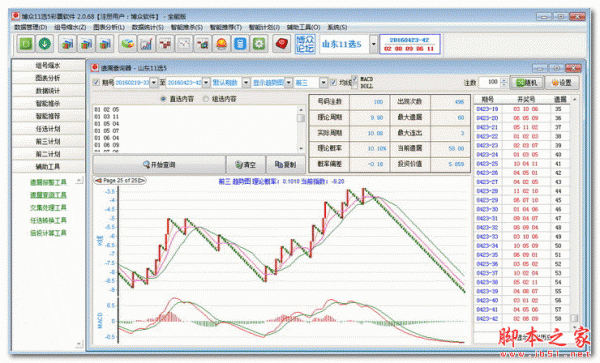Increase the 注数 spinner value
This screenshot has width=600, height=363.
point(504,80)
